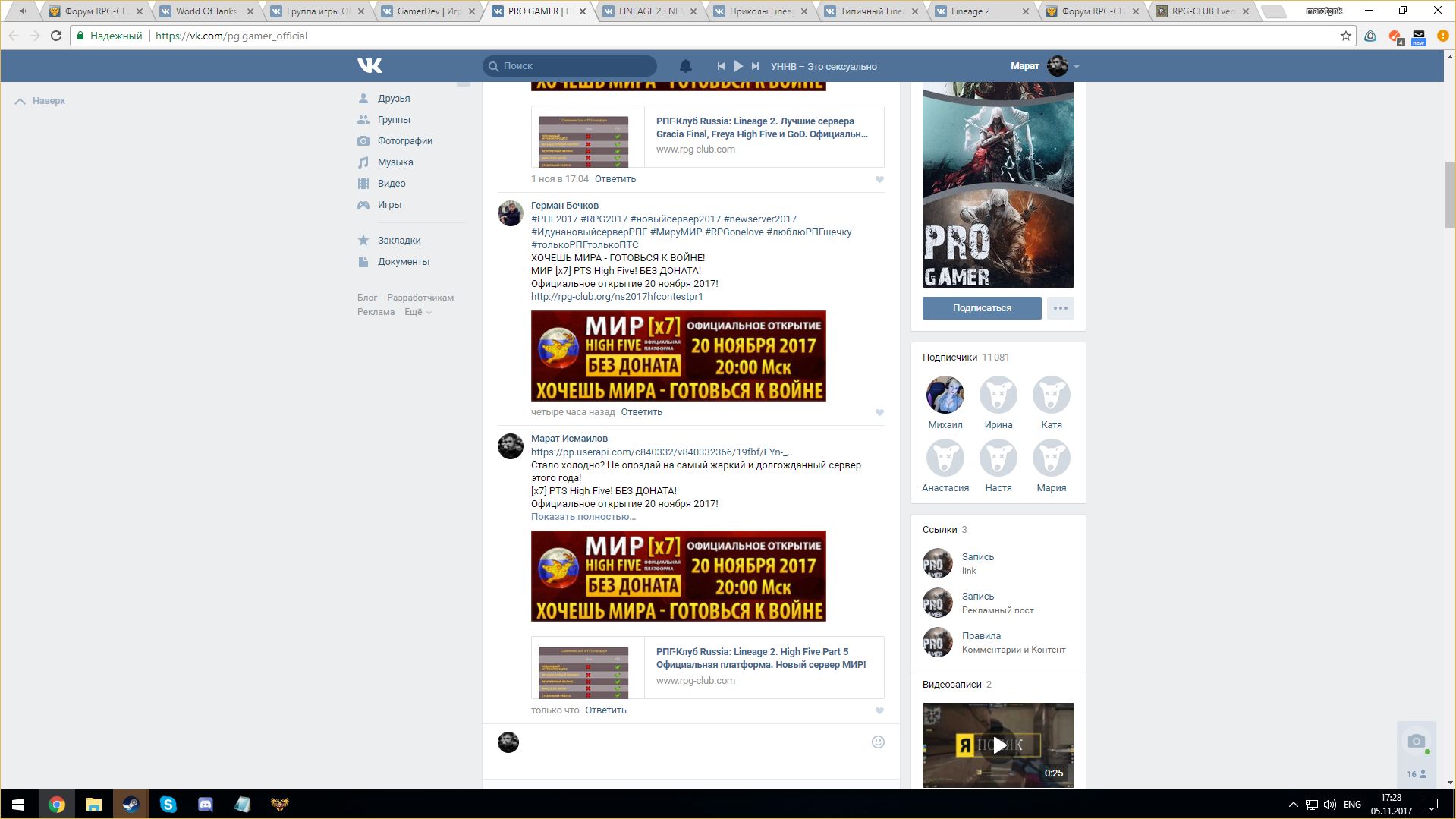1456x819 pixels.
Task: Open the High Five Part 5 link preview title
Action: click(761, 658)
